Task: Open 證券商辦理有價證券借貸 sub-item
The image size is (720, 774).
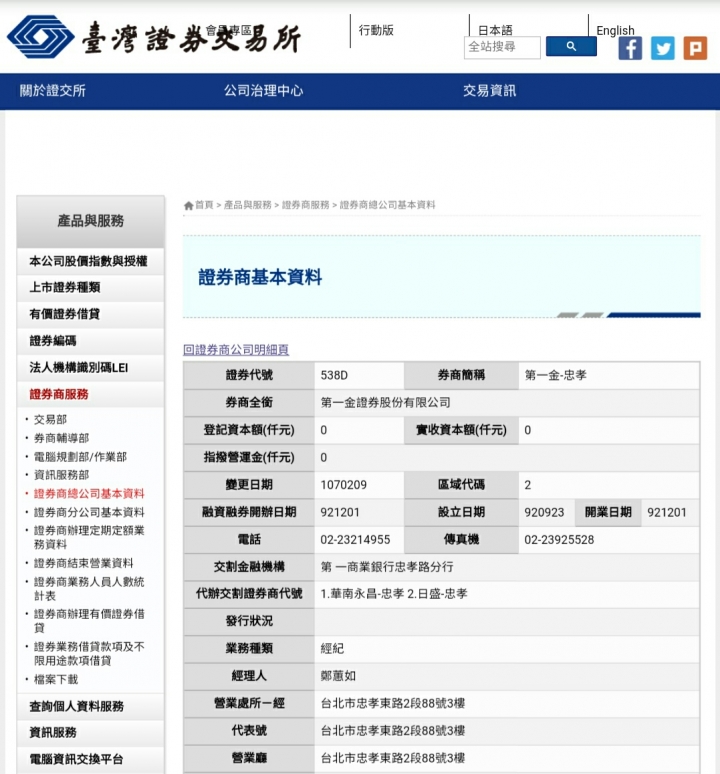Action: [x=89, y=621]
